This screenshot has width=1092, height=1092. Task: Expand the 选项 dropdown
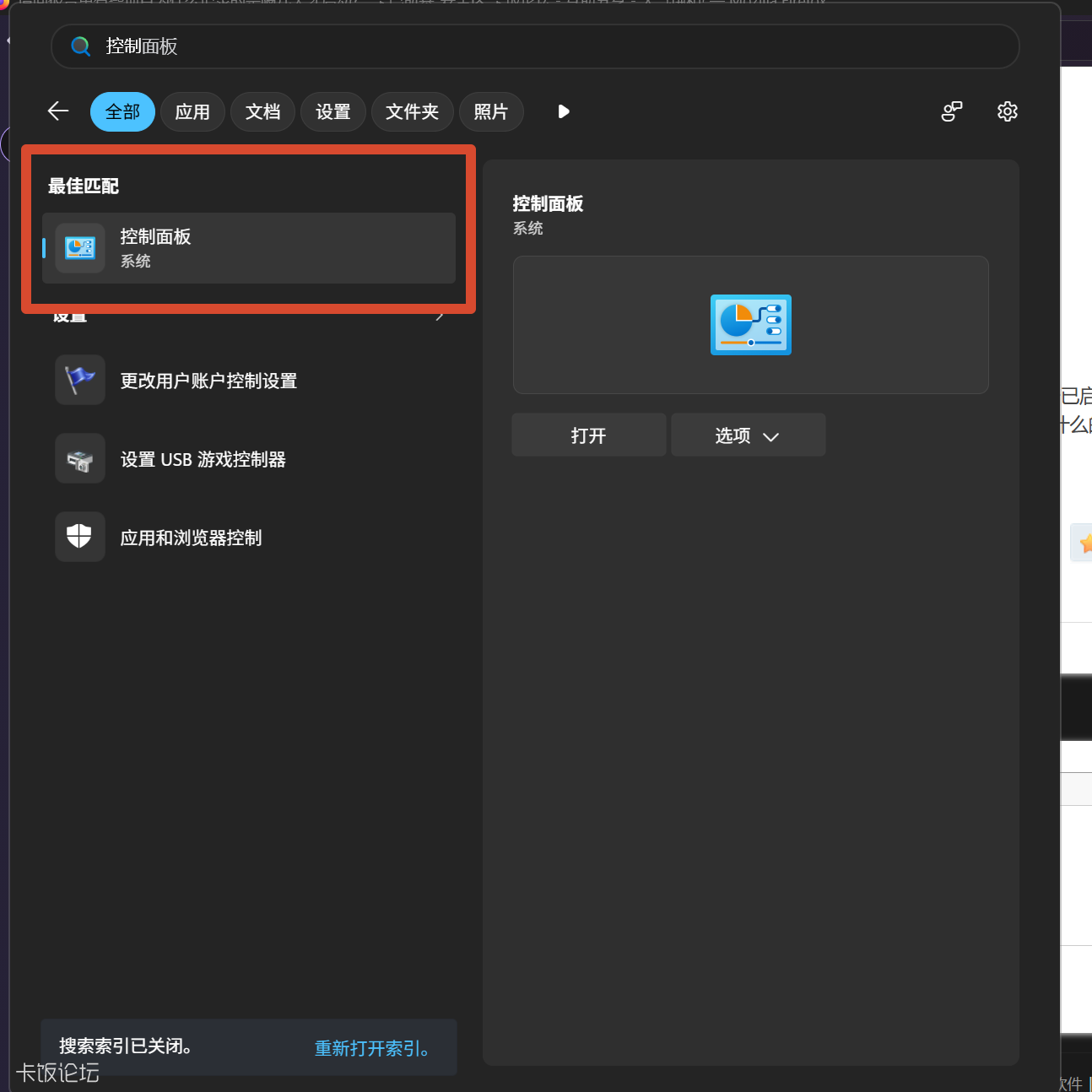748,435
